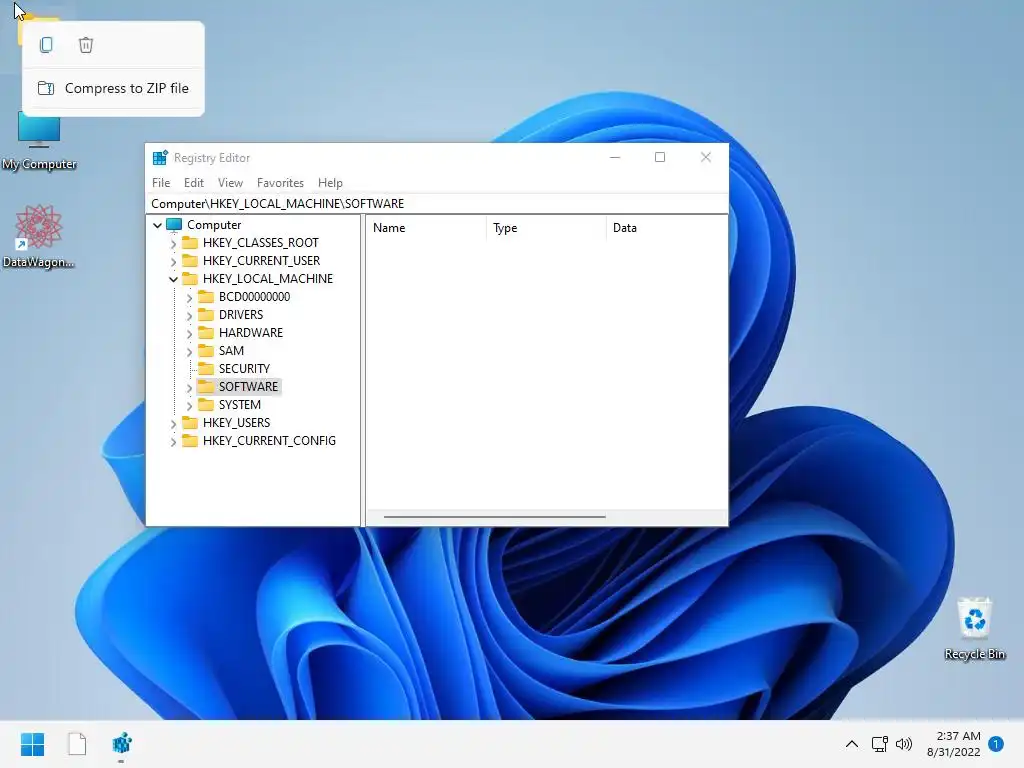Open My Computer desktop icon

point(39,140)
